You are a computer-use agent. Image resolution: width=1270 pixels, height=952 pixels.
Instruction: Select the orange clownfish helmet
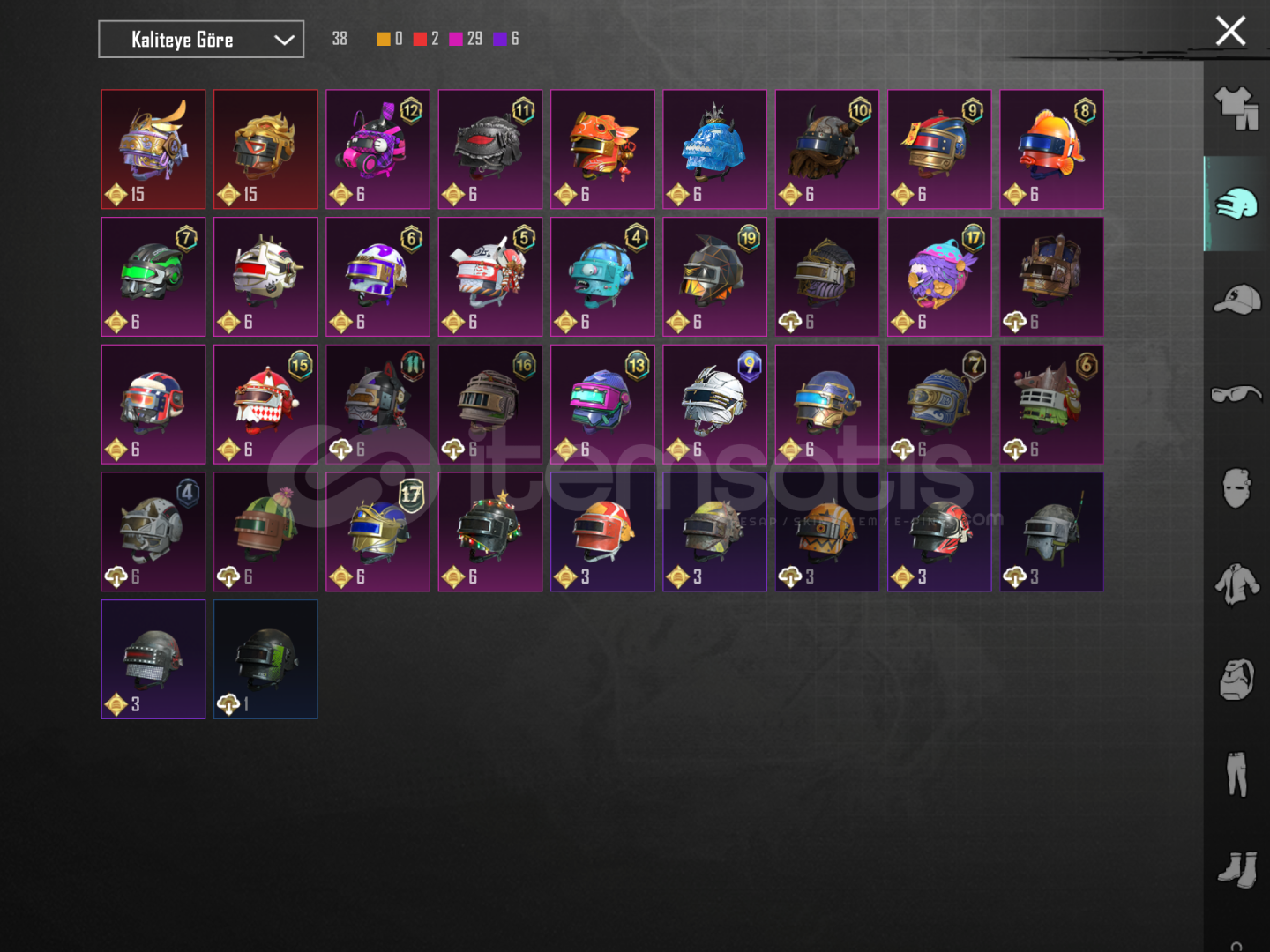click(1051, 150)
